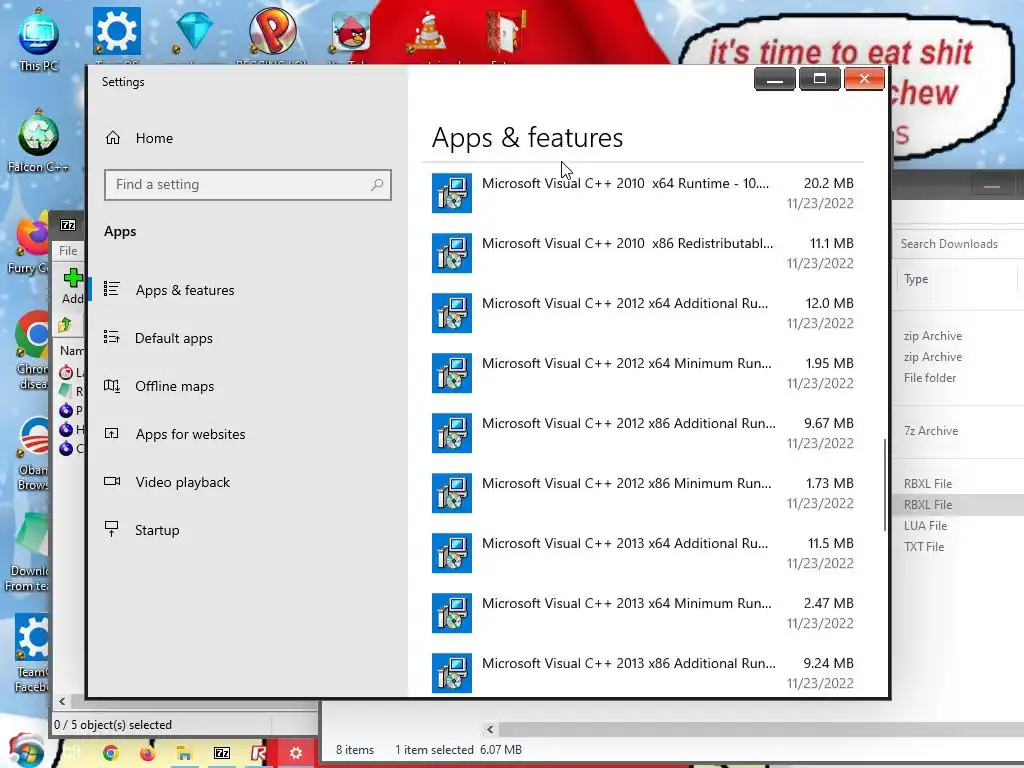Image resolution: width=1024 pixels, height=768 pixels.
Task: Select the TXT File row in Explorer
Action: (957, 547)
